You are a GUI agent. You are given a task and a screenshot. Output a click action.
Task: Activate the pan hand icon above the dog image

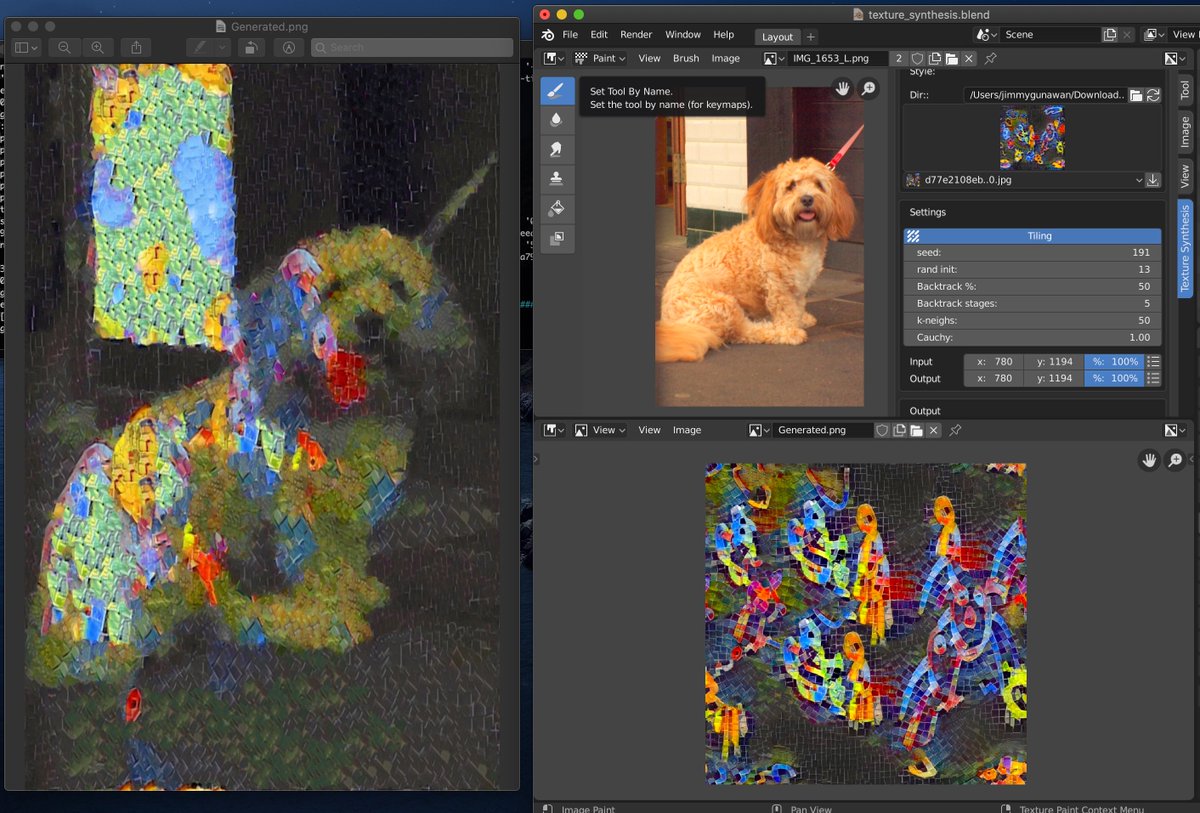[843, 88]
